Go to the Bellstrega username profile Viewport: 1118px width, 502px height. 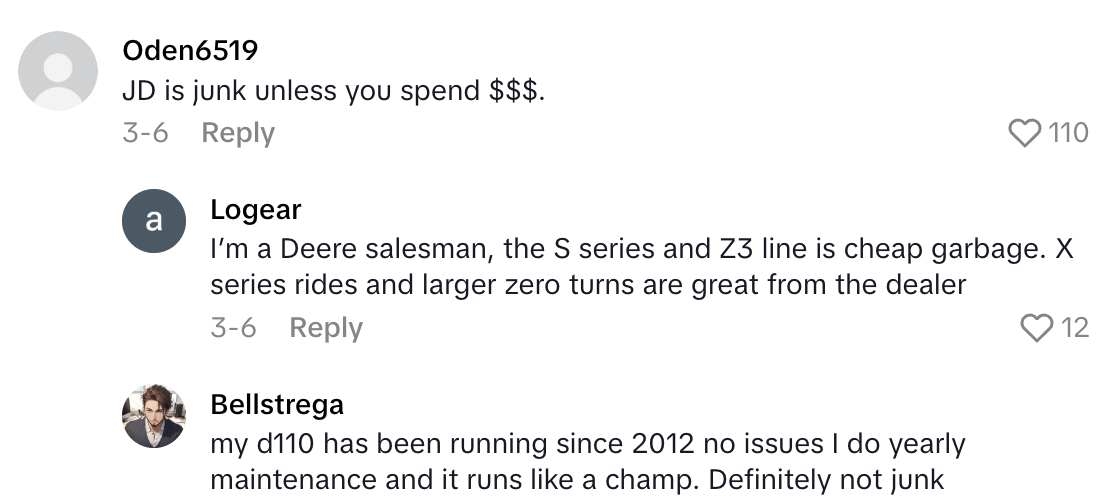[x=277, y=404]
